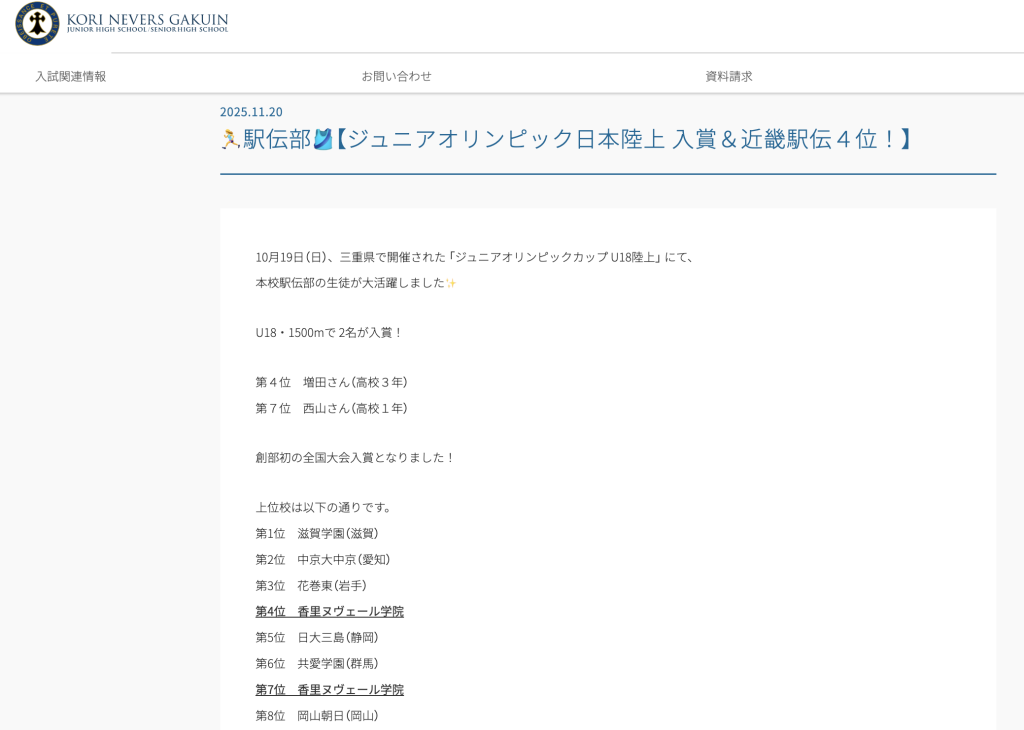Click the underlined 第7位 香里ヌヴェール学院 text
The height and width of the screenshot is (730, 1024).
pos(329,689)
